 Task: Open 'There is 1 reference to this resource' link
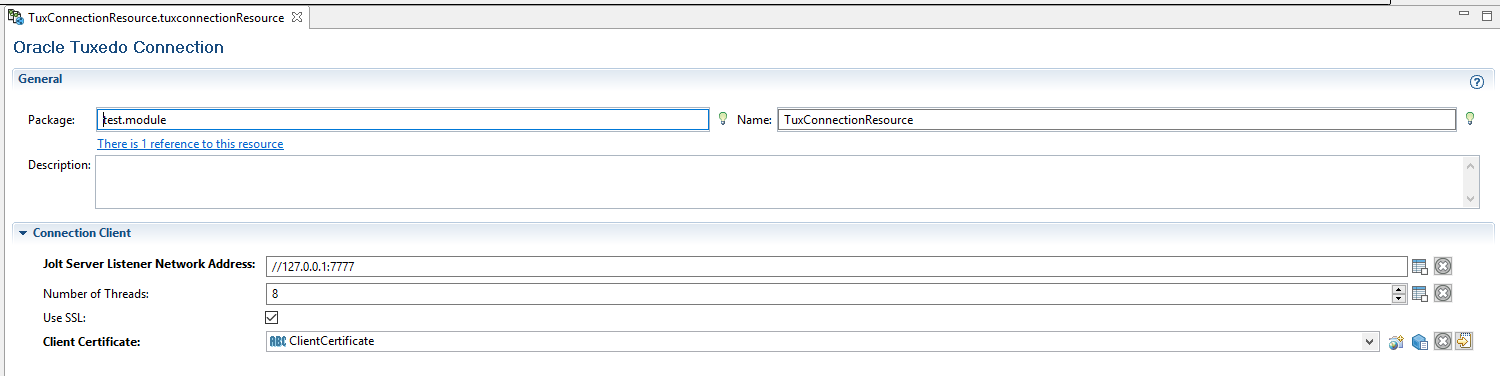[190, 144]
